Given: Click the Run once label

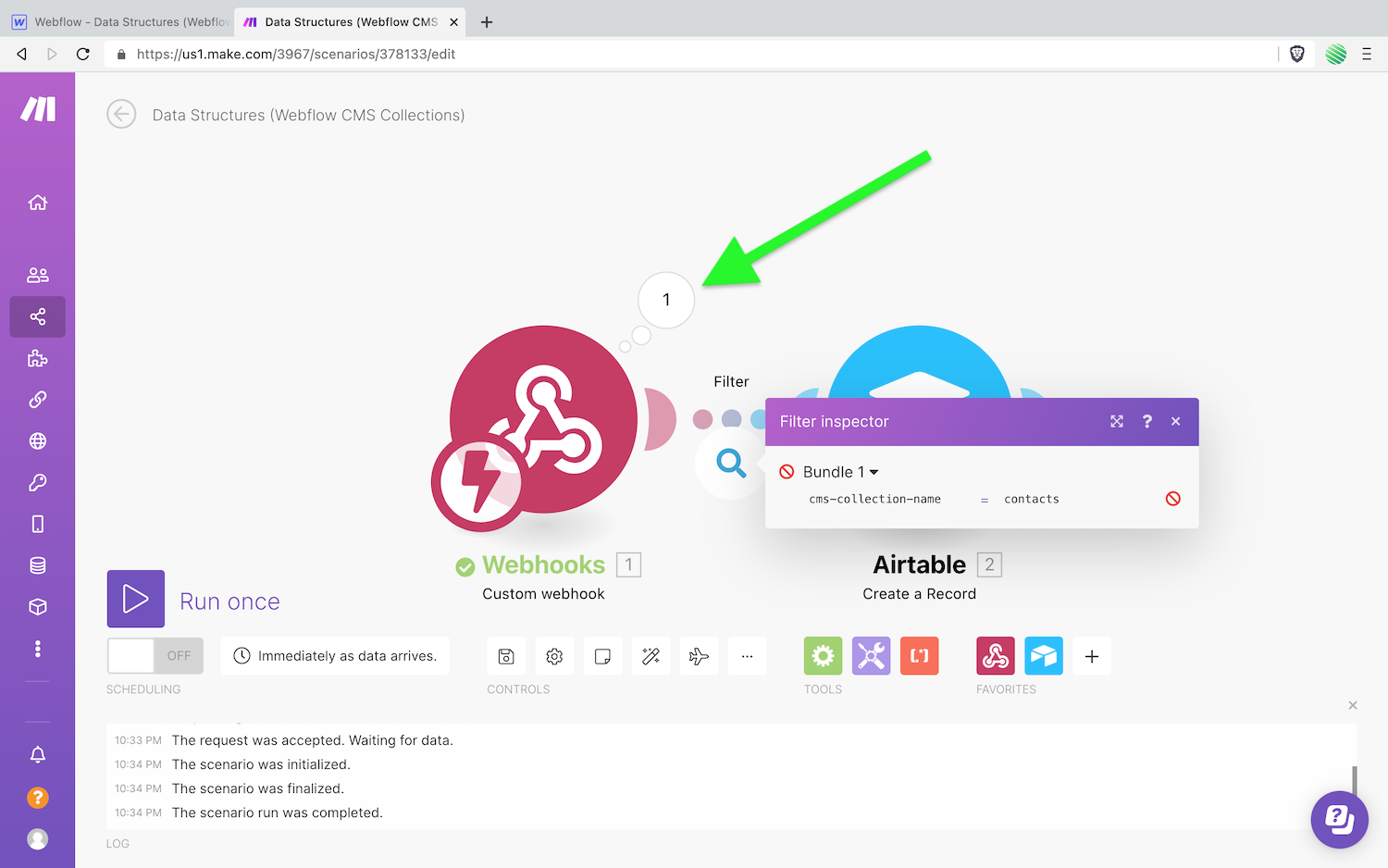Looking at the screenshot, I should [x=229, y=601].
